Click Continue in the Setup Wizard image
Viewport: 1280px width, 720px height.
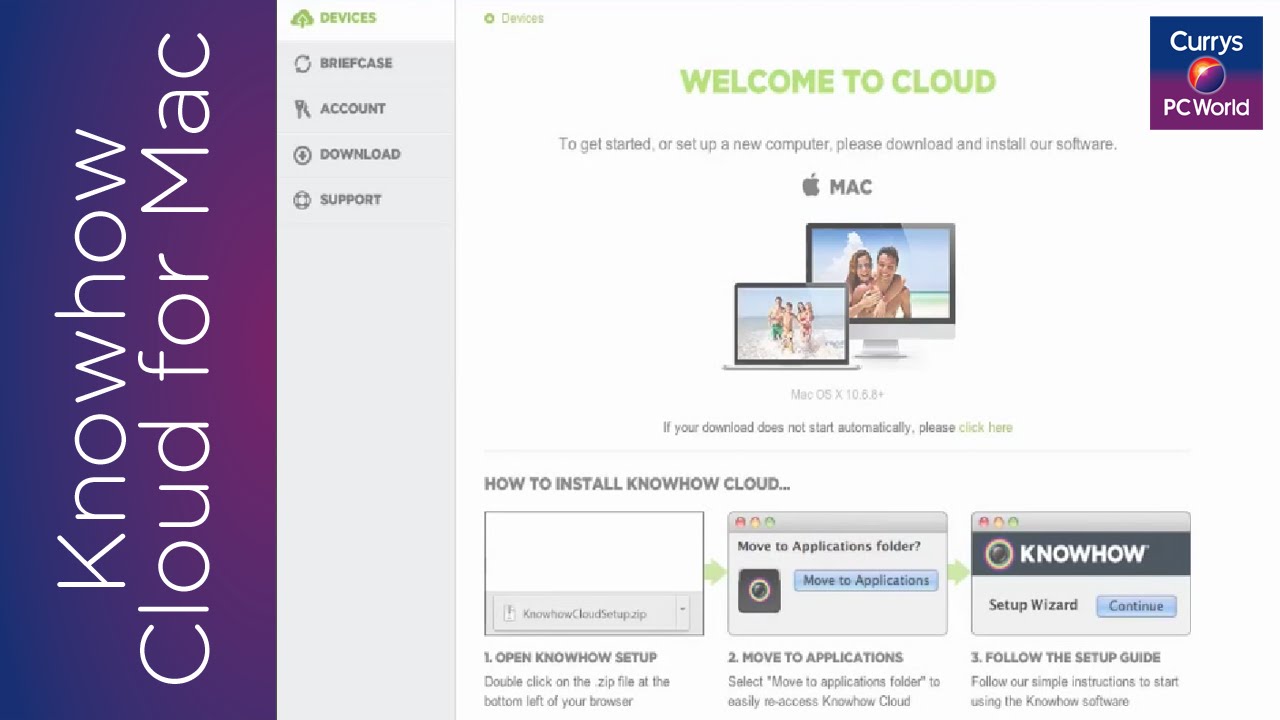[1136, 605]
